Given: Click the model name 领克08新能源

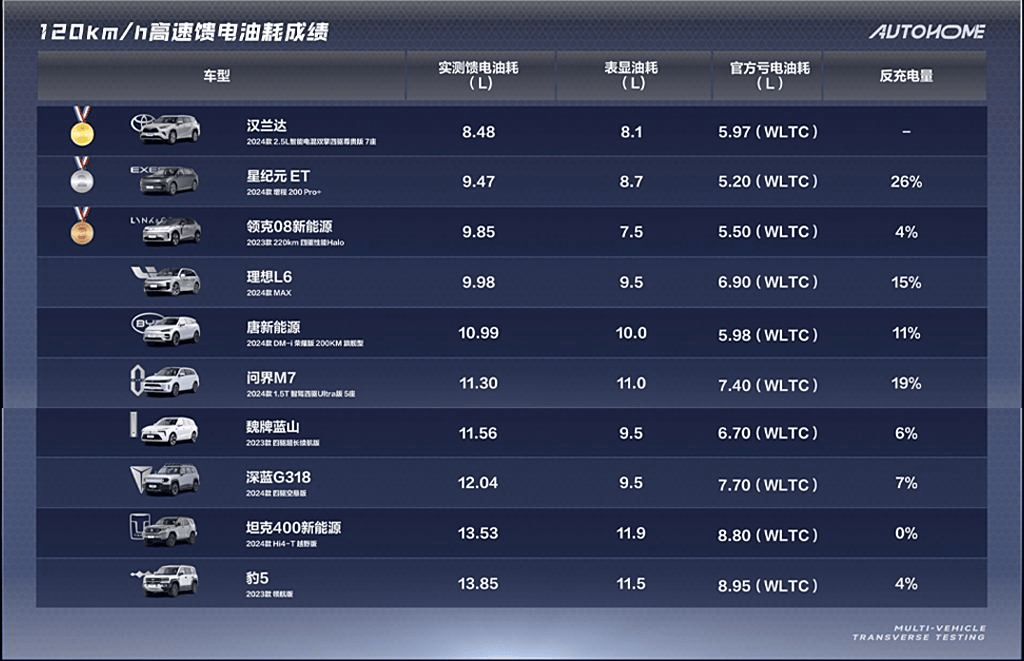Looking at the screenshot, I should 289,226.
